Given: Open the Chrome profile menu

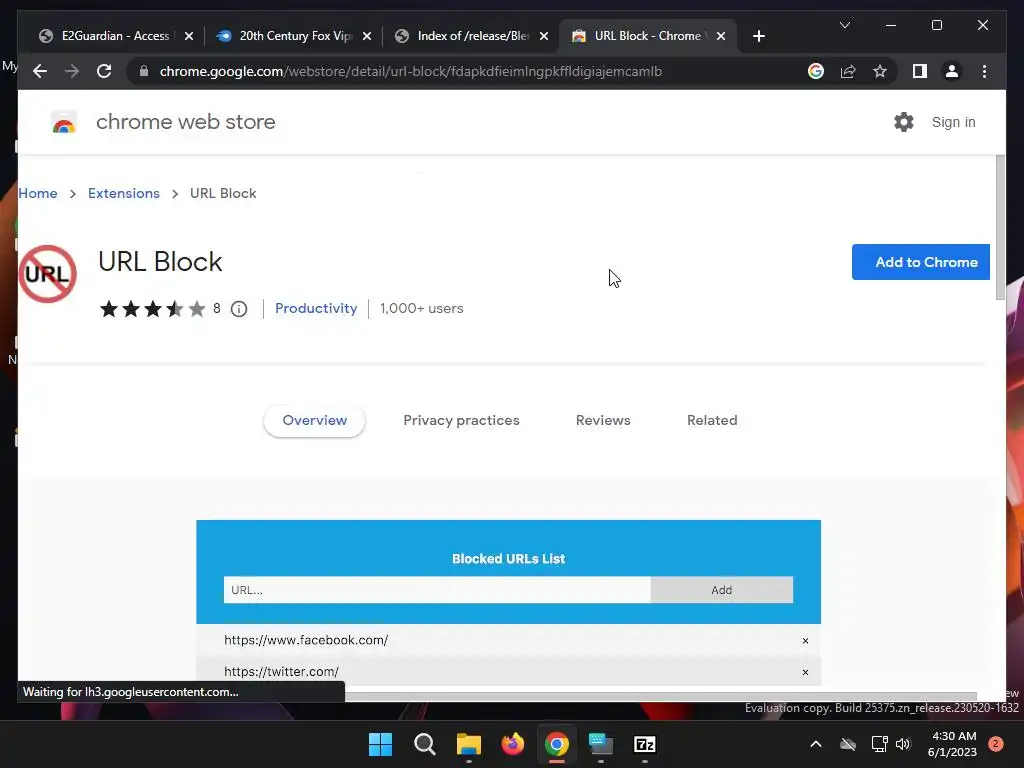Looking at the screenshot, I should click(952, 71).
